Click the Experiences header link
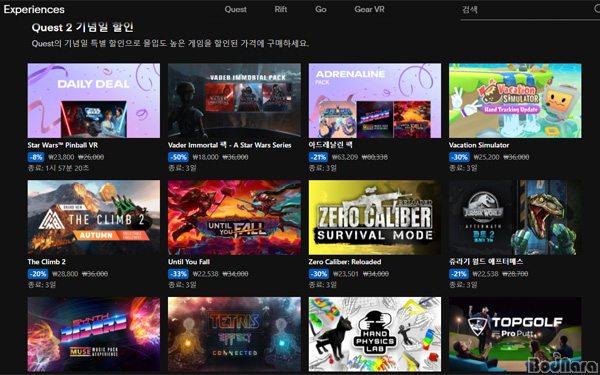This screenshot has width=600, height=375. click(34, 10)
